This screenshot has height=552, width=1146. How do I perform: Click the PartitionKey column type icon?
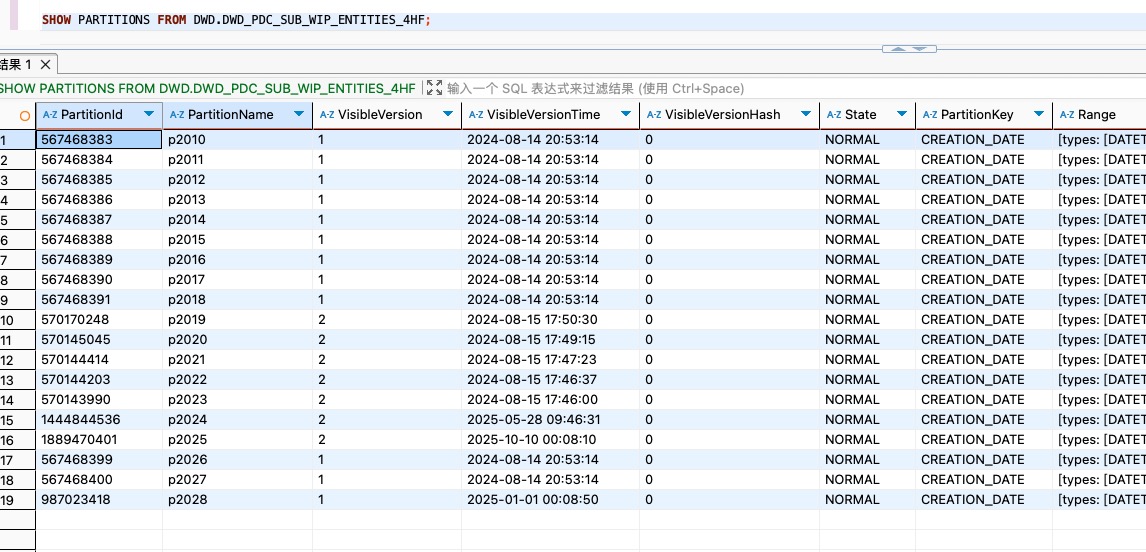929,115
